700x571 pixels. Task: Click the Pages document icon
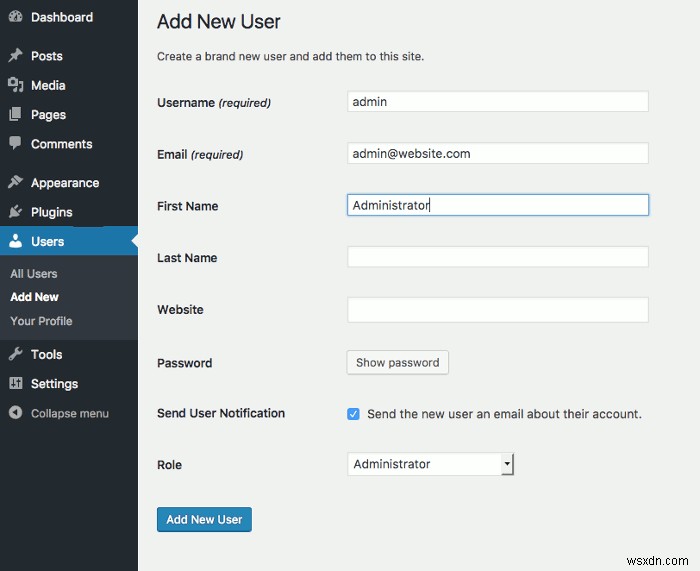(x=15, y=114)
